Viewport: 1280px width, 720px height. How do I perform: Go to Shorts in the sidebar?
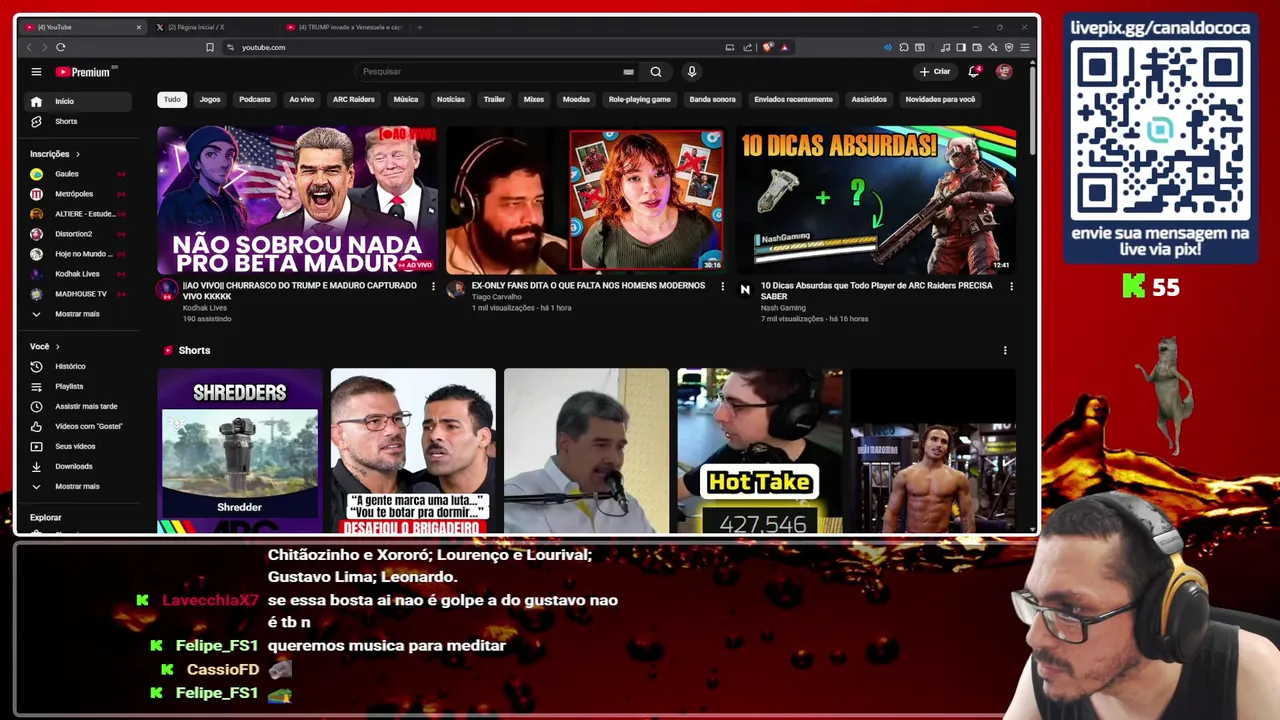coord(78,121)
